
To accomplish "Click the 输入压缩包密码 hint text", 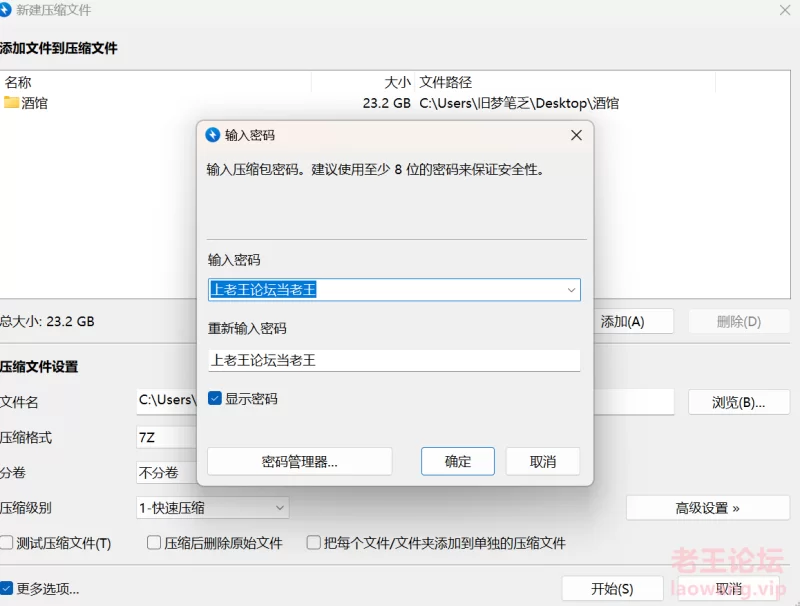I will [x=375, y=169].
